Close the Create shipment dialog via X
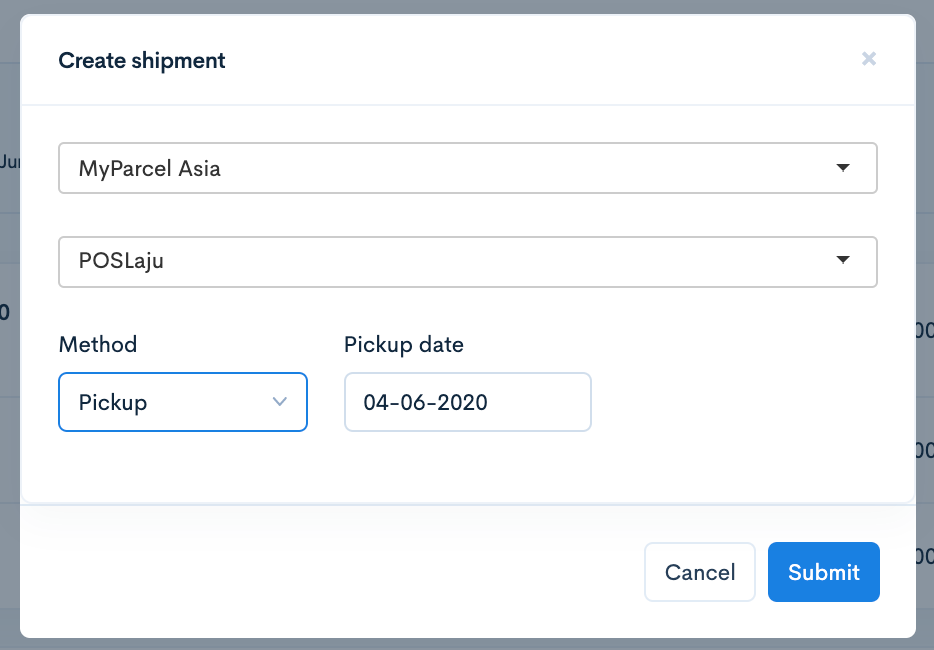Screen dimensions: 934x650 click(868, 58)
